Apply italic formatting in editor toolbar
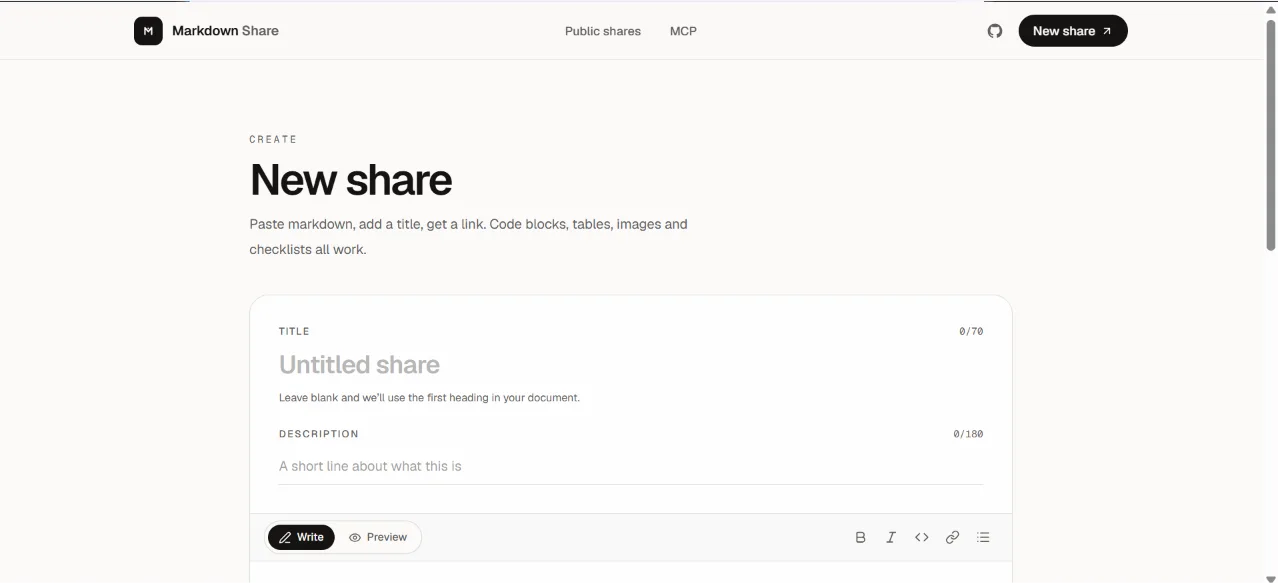The height and width of the screenshot is (583, 1278). (x=891, y=537)
